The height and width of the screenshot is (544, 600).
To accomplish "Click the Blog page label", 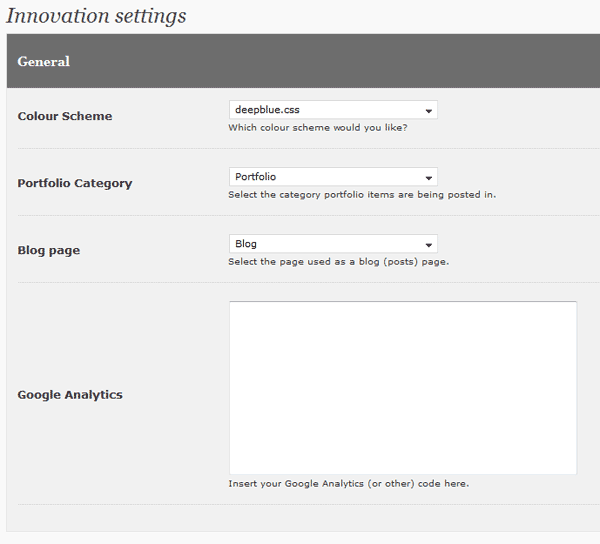I will (49, 250).
